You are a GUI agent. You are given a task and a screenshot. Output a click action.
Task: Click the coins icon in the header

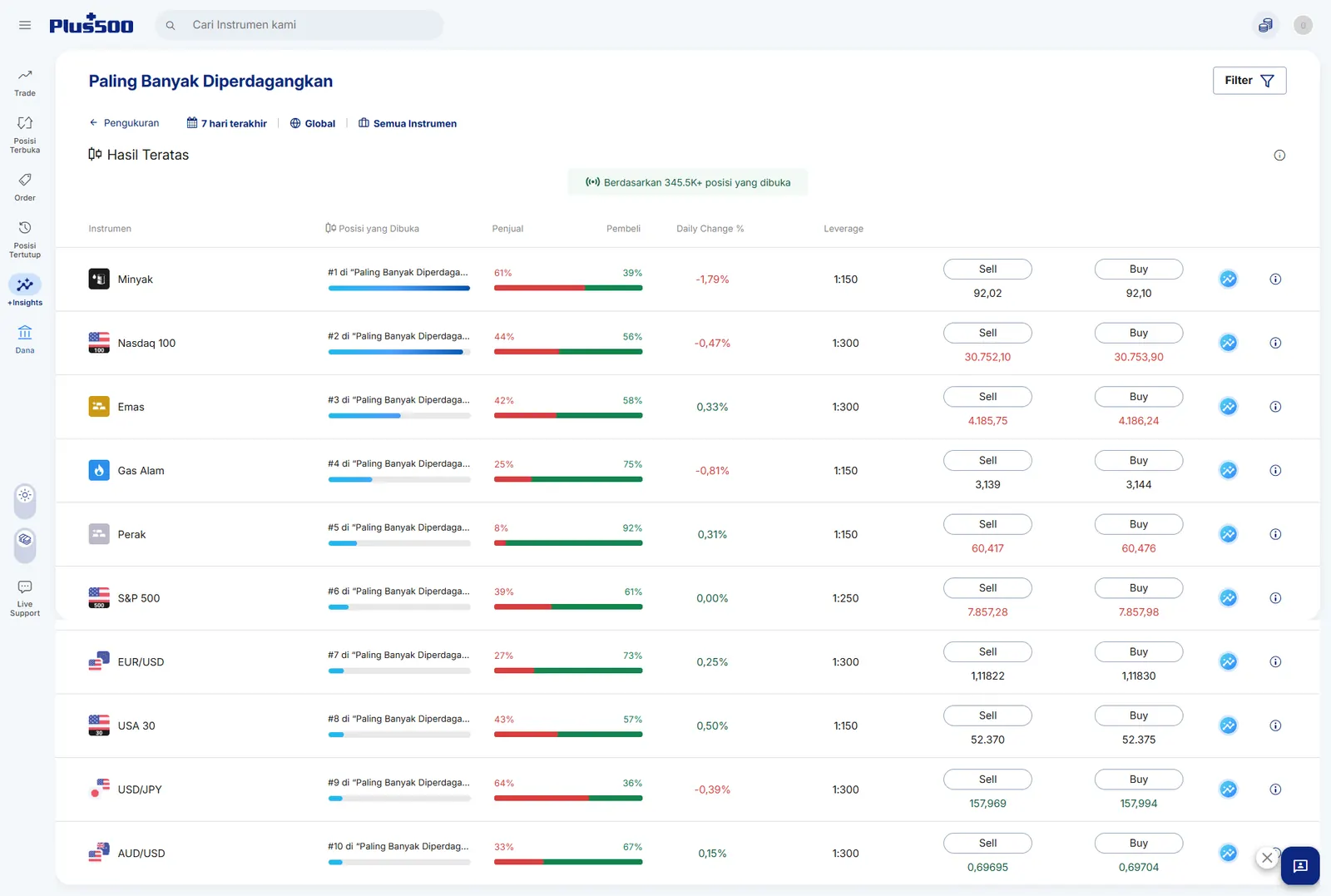1265,25
